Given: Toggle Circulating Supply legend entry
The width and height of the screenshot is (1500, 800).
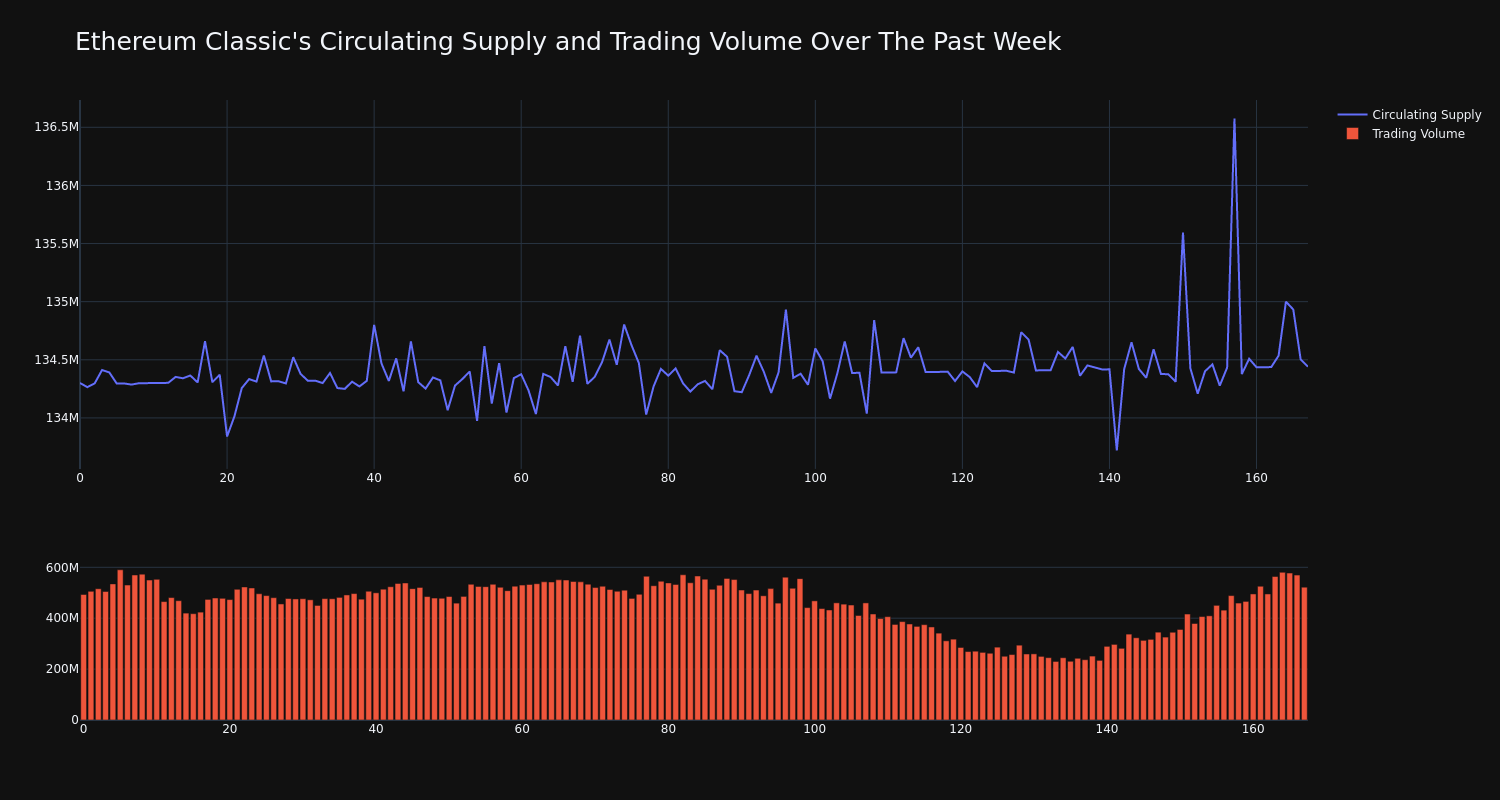Looking at the screenshot, I should pyautogui.click(x=1409, y=115).
